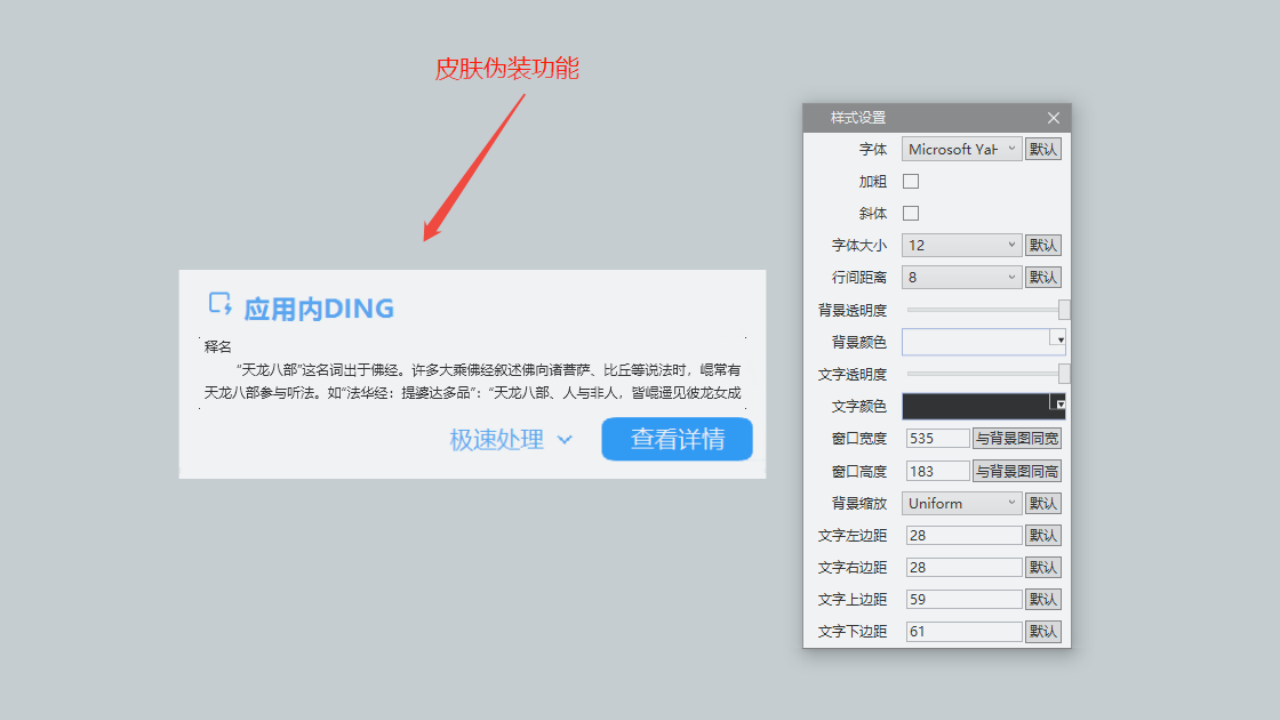Open the 字体大小 size dropdown

[x=961, y=245]
